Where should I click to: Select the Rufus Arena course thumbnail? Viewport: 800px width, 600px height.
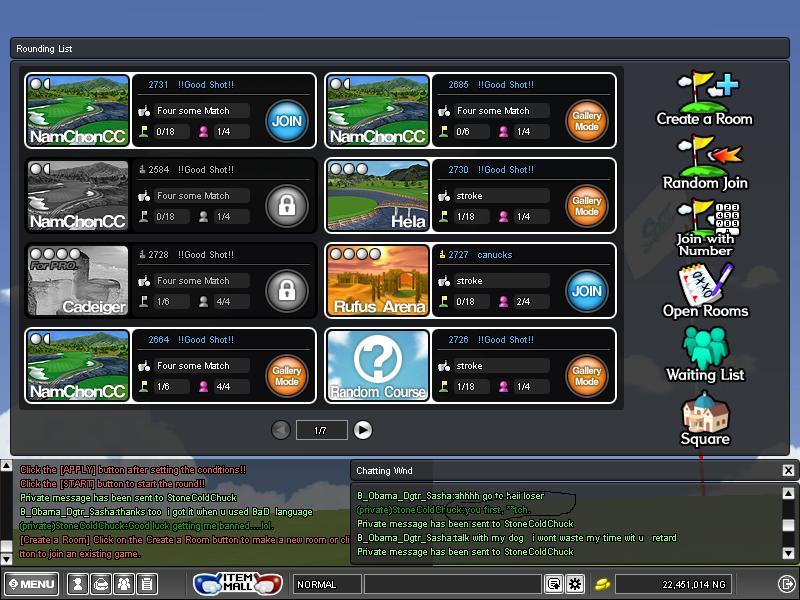(x=378, y=280)
